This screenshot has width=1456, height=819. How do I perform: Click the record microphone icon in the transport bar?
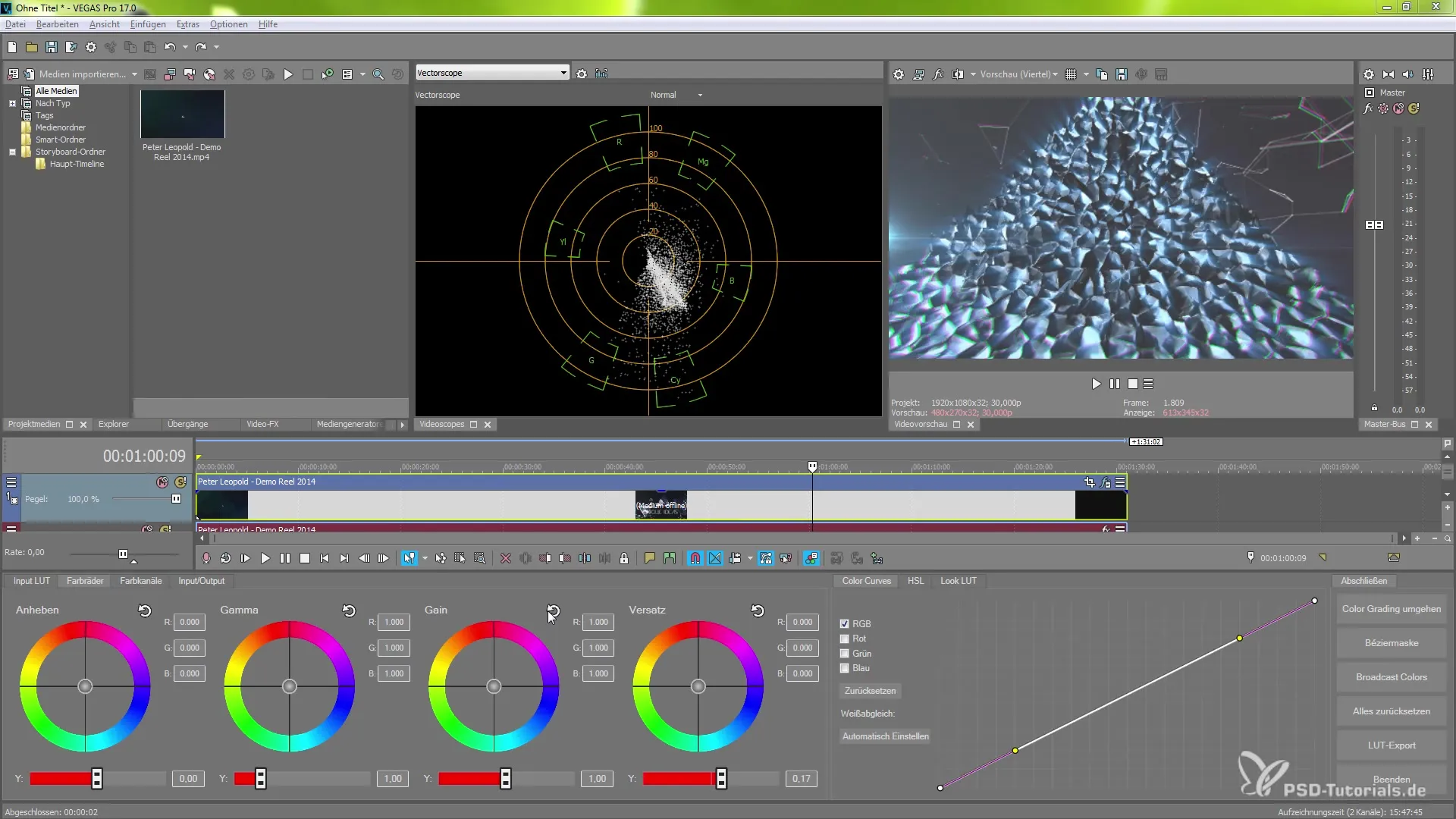pos(206,558)
